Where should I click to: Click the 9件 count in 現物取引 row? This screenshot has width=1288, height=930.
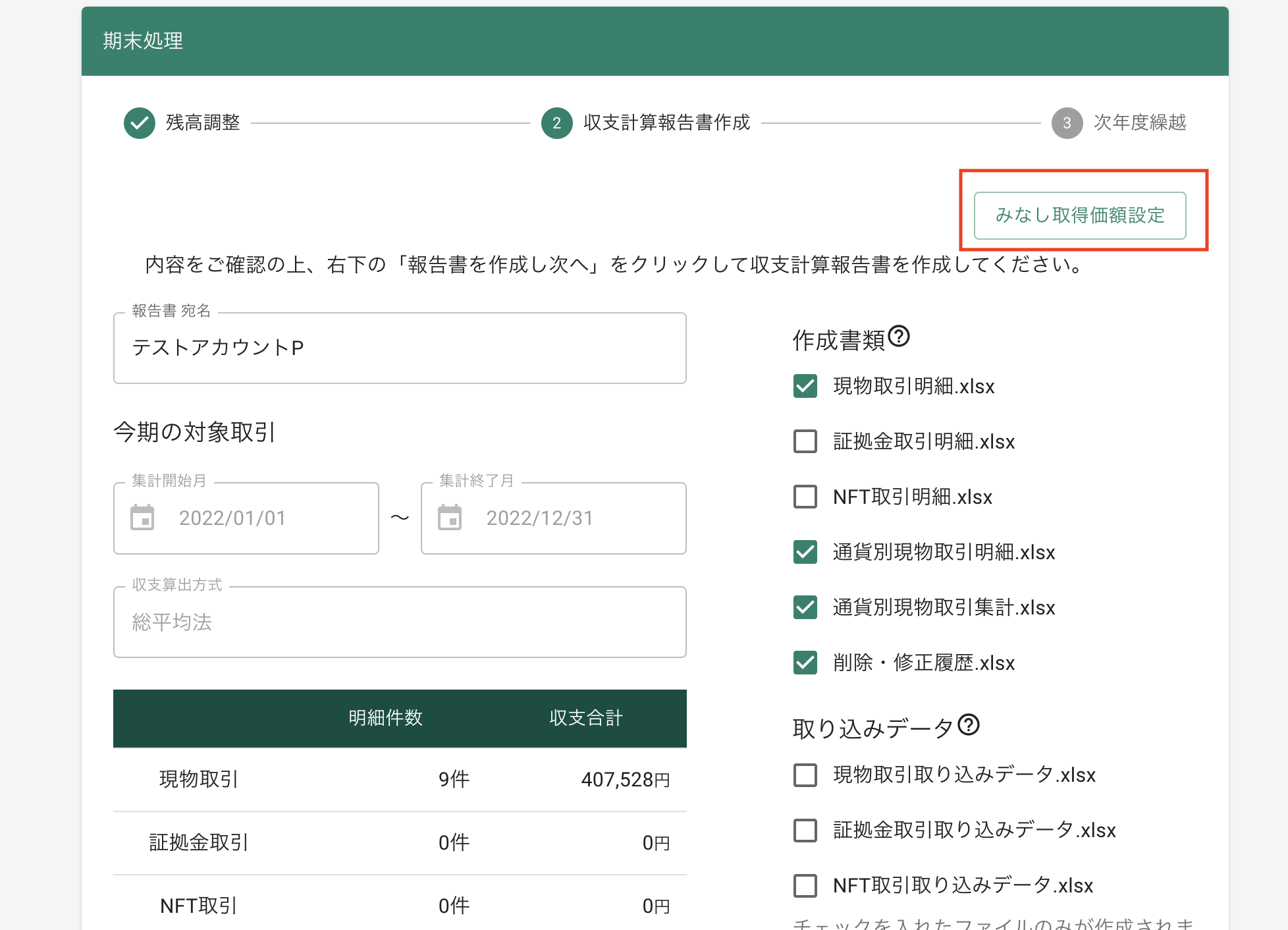(x=454, y=779)
